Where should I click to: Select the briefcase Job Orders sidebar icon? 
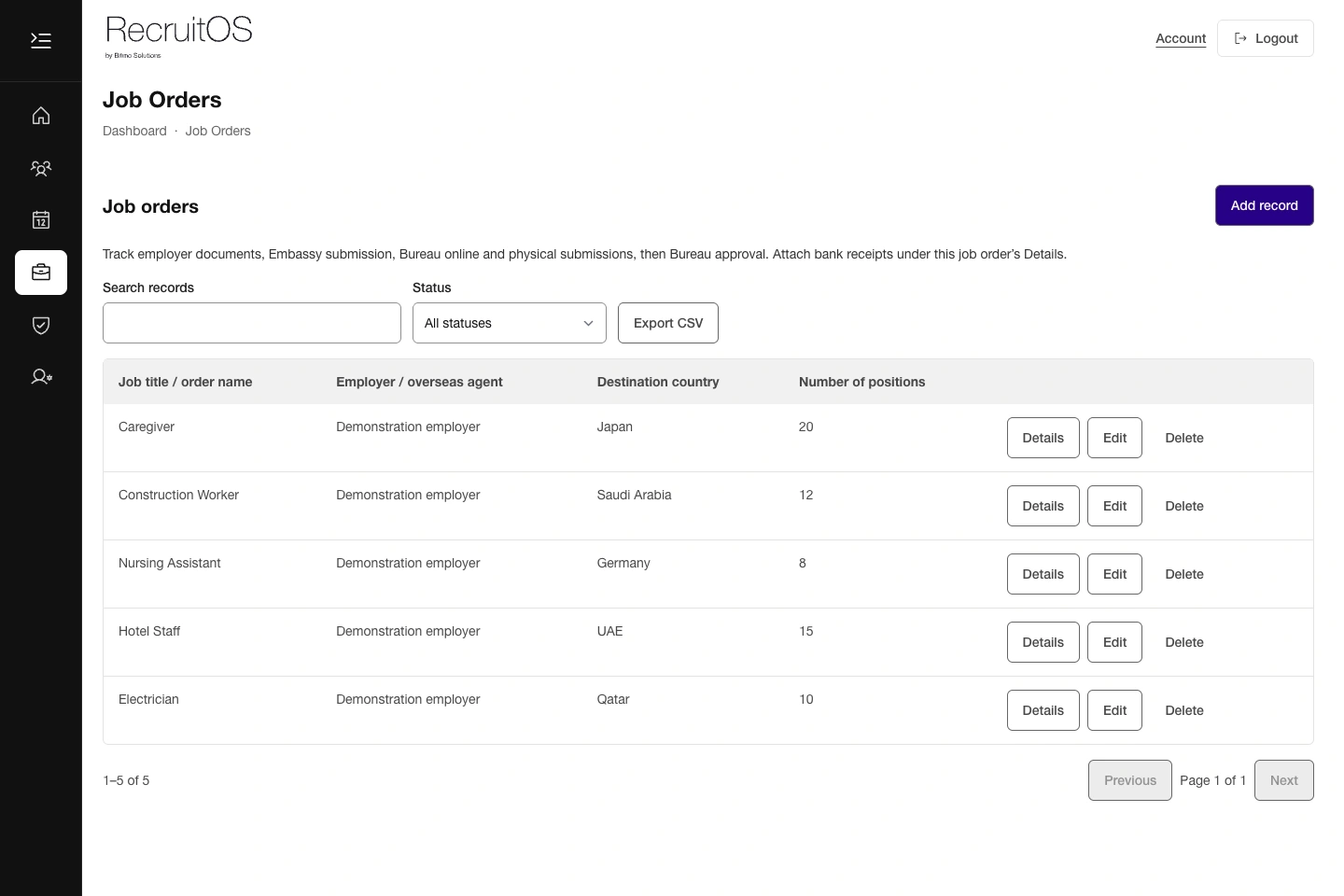41,273
